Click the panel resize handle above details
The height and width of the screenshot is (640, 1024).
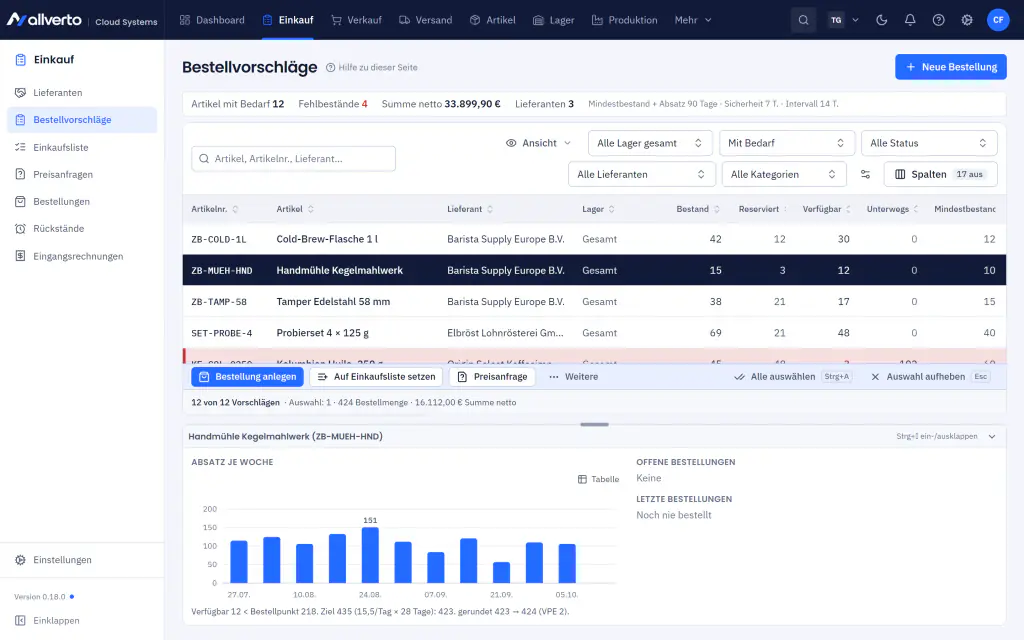pos(594,424)
